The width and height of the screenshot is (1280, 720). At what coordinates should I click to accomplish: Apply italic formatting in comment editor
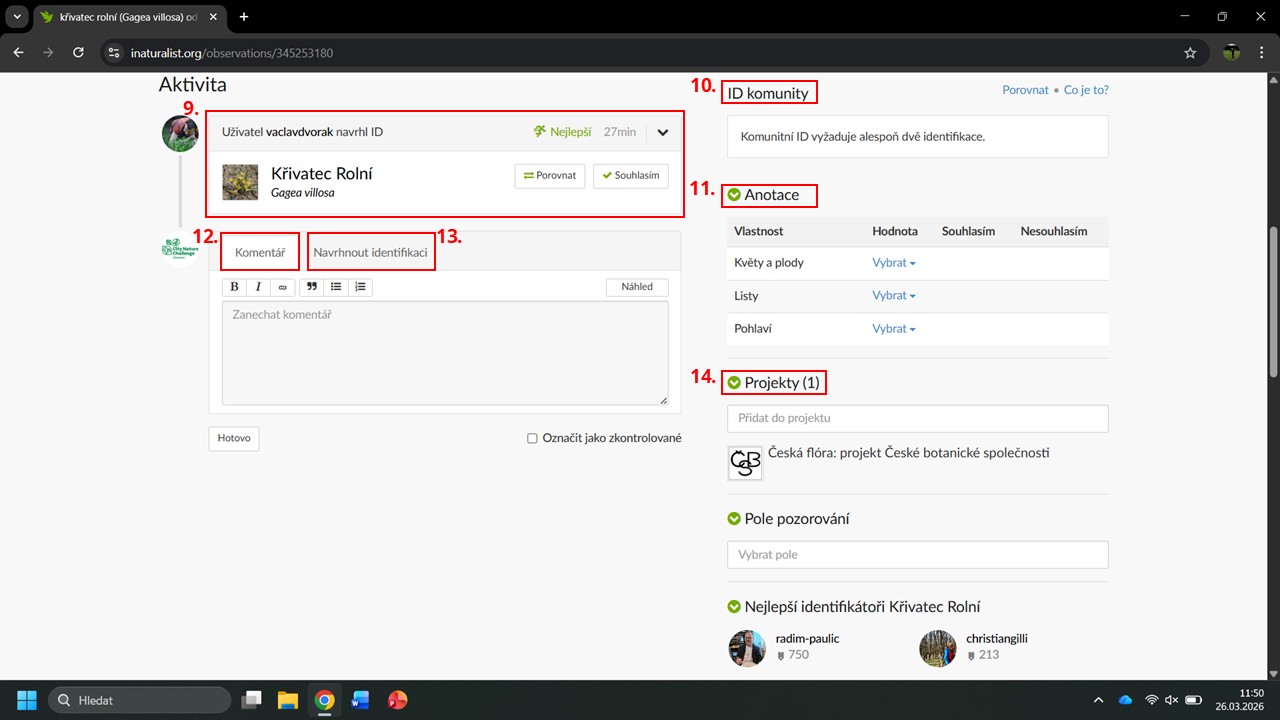[x=258, y=287]
